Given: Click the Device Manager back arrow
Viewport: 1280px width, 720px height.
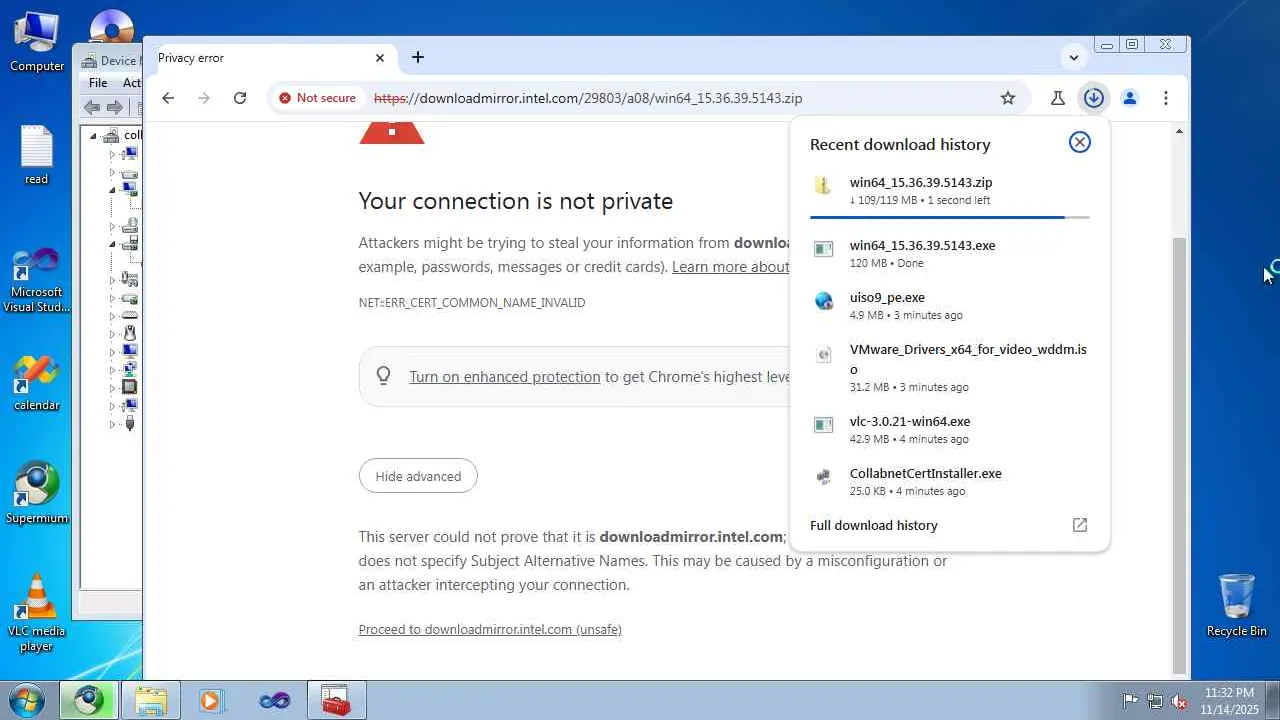Looking at the screenshot, I should point(92,107).
